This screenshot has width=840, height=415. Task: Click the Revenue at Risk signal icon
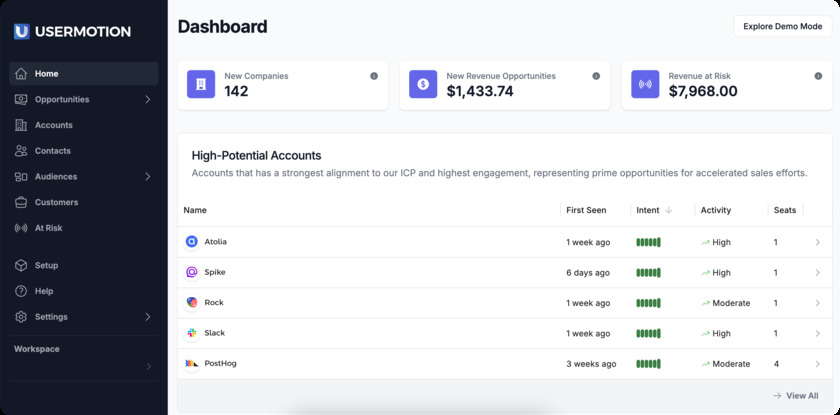click(x=645, y=85)
